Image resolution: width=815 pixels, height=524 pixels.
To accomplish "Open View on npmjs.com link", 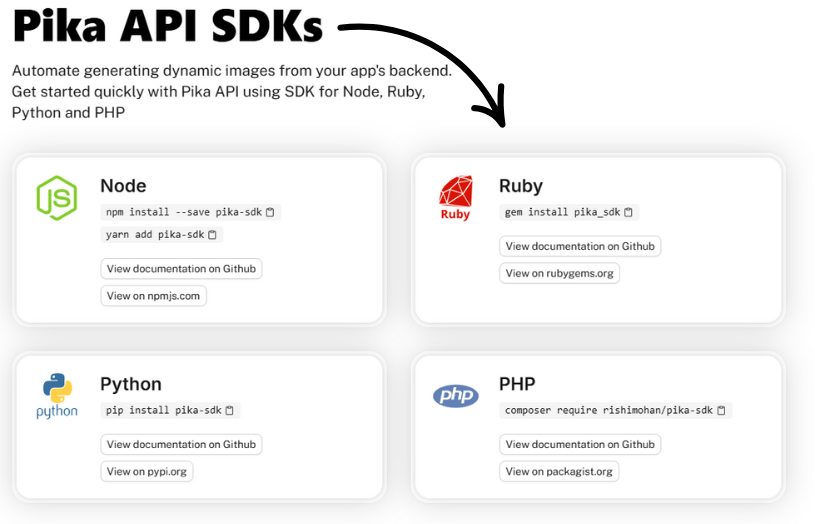I will [x=153, y=296].
